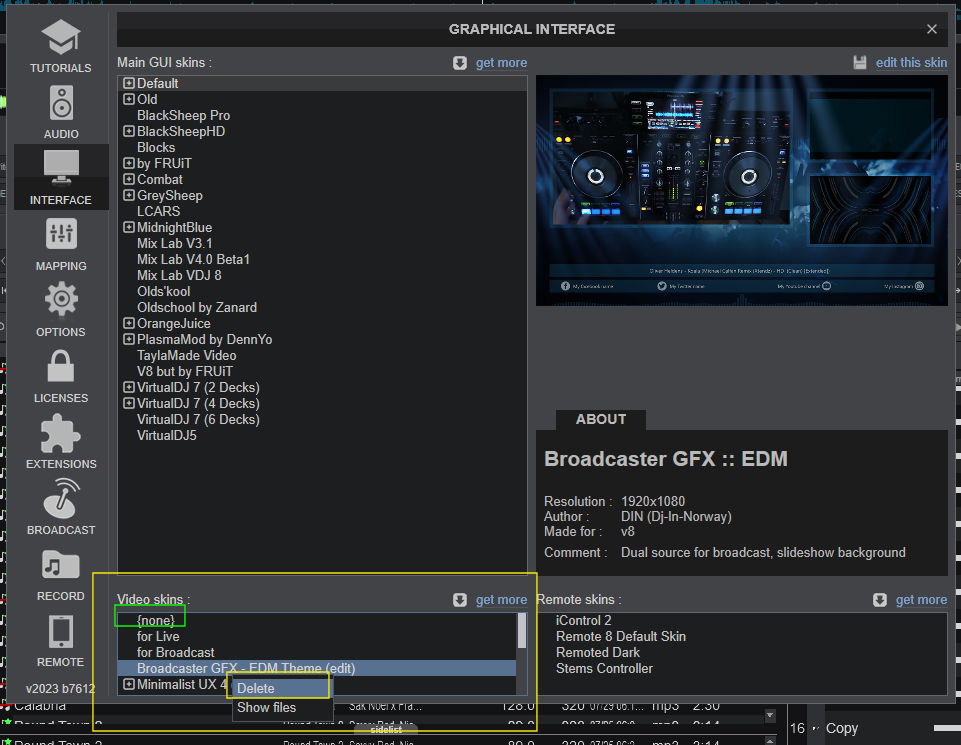Click the sidelist label in the browser
The height and width of the screenshot is (745, 961).
386,730
